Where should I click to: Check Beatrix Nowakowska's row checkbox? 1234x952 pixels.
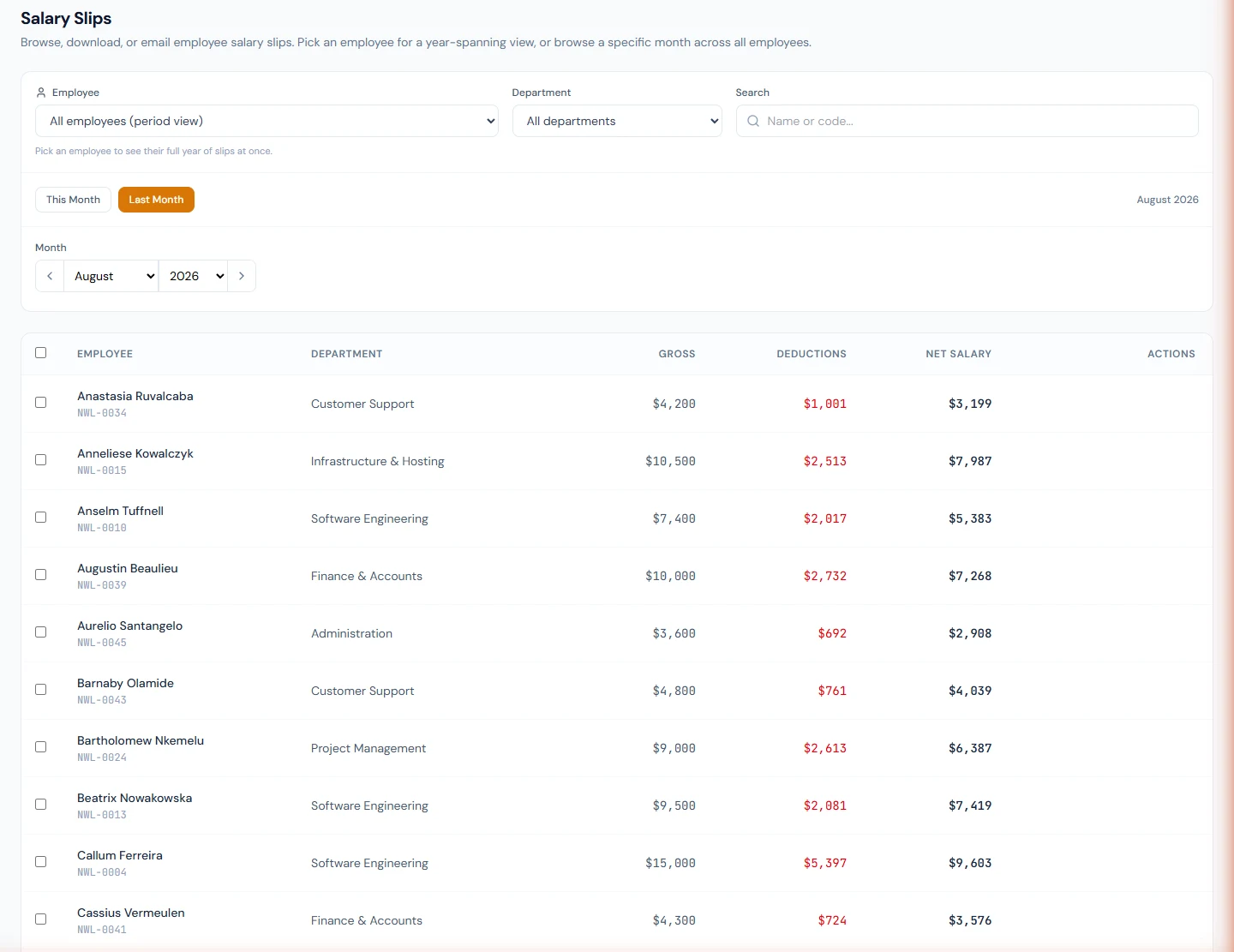(x=40, y=805)
